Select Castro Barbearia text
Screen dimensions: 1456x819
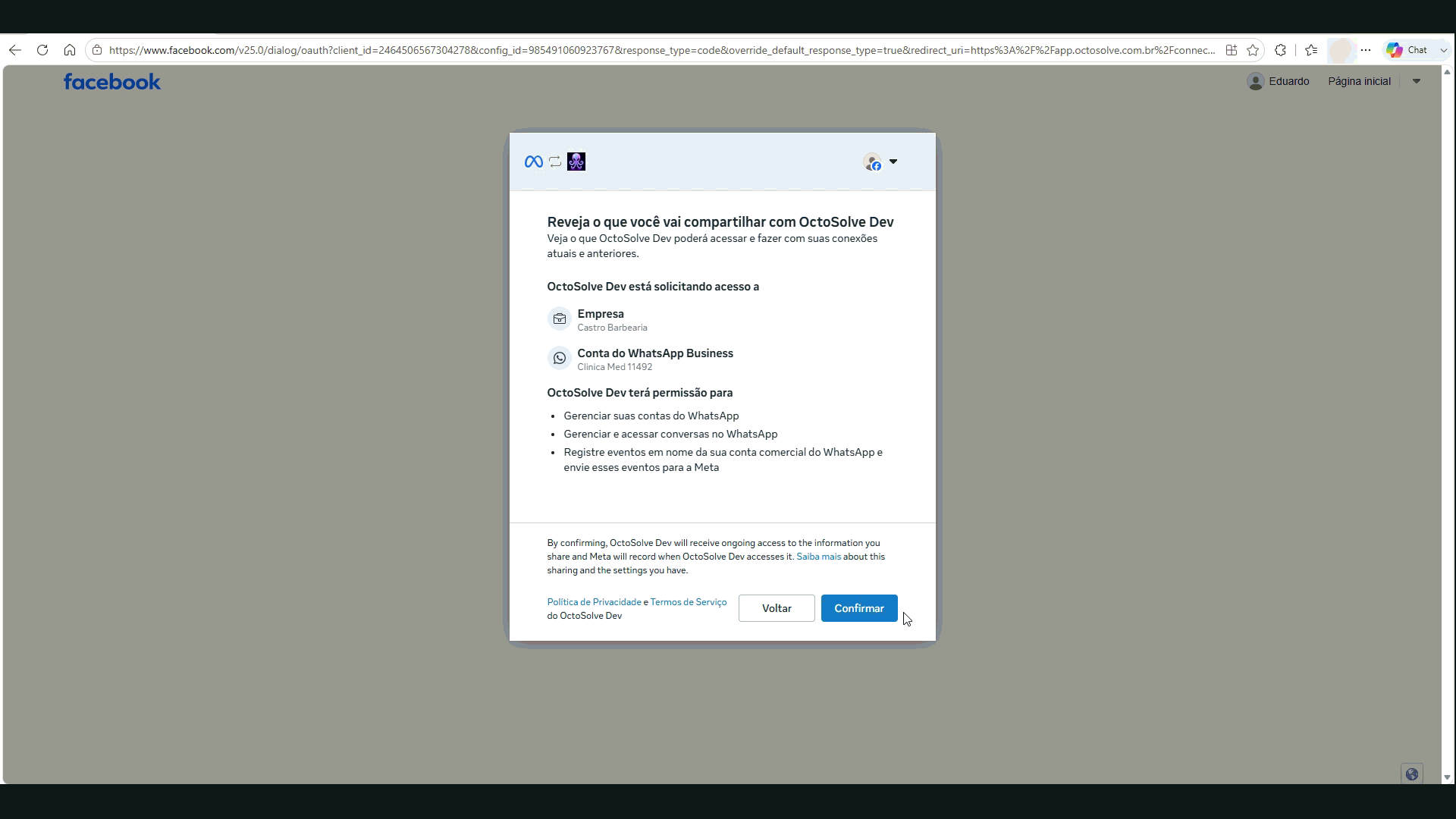(x=612, y=328)
